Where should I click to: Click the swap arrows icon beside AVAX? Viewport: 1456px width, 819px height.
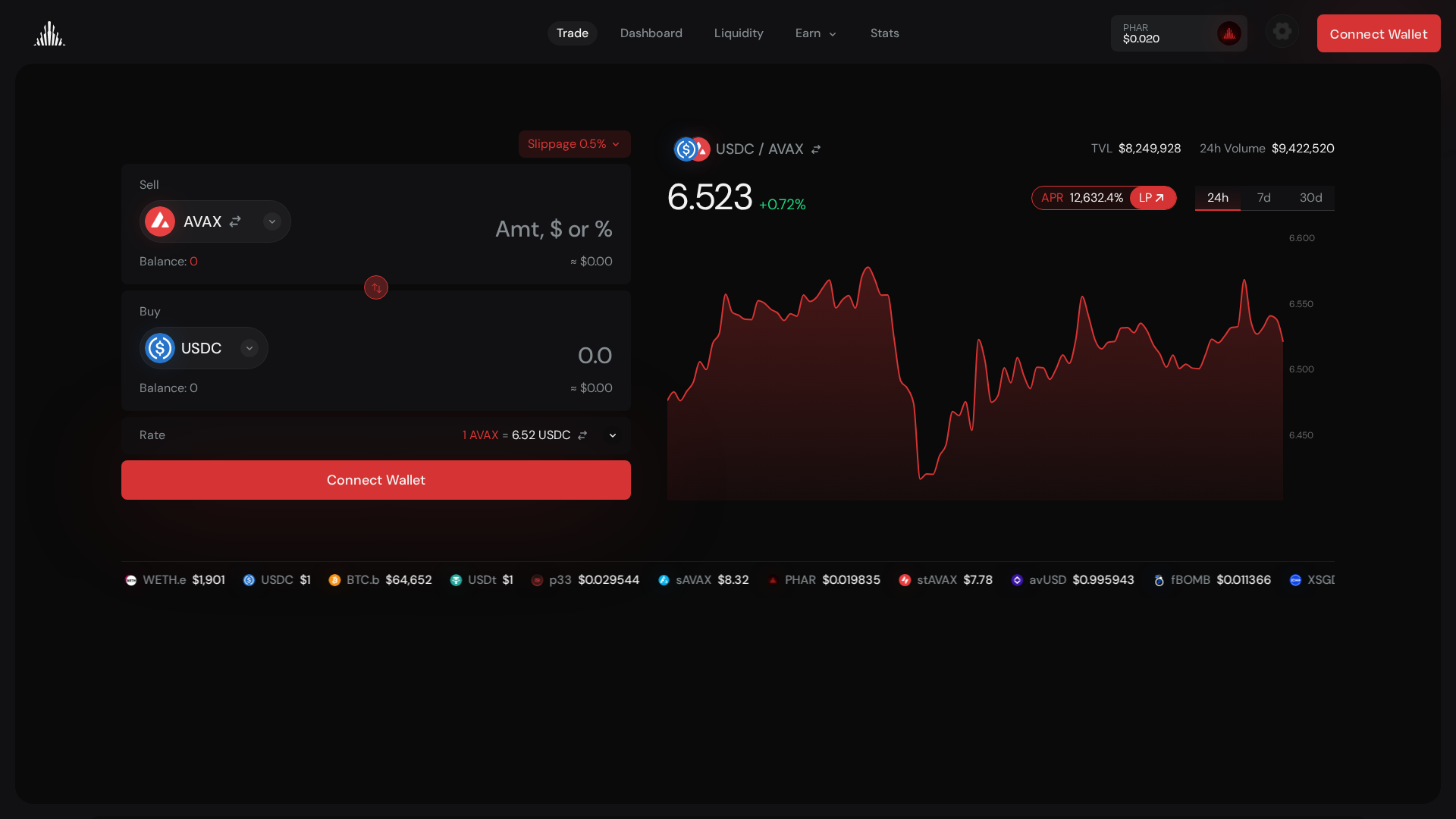point(235,221)
